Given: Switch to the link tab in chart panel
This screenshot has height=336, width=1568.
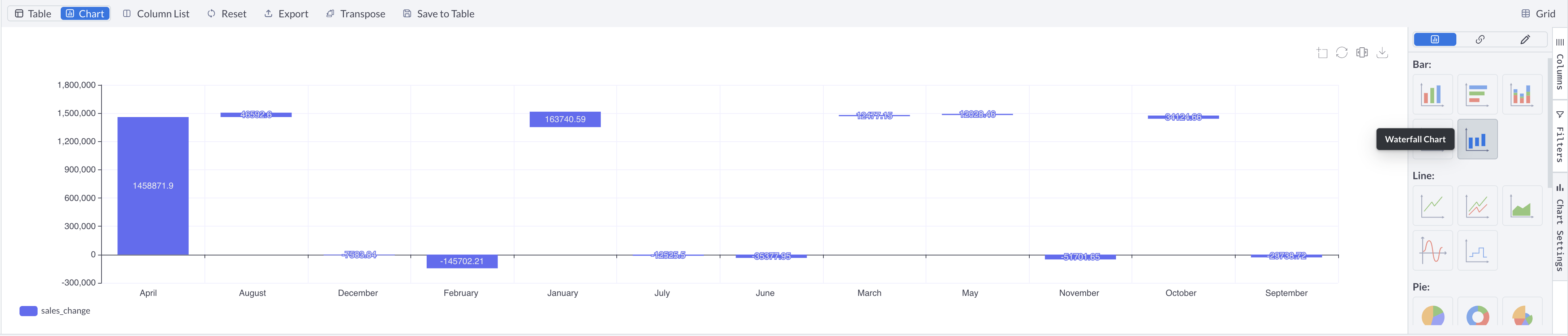Looking at the screenshot, I should click(x=1480, y=39).
